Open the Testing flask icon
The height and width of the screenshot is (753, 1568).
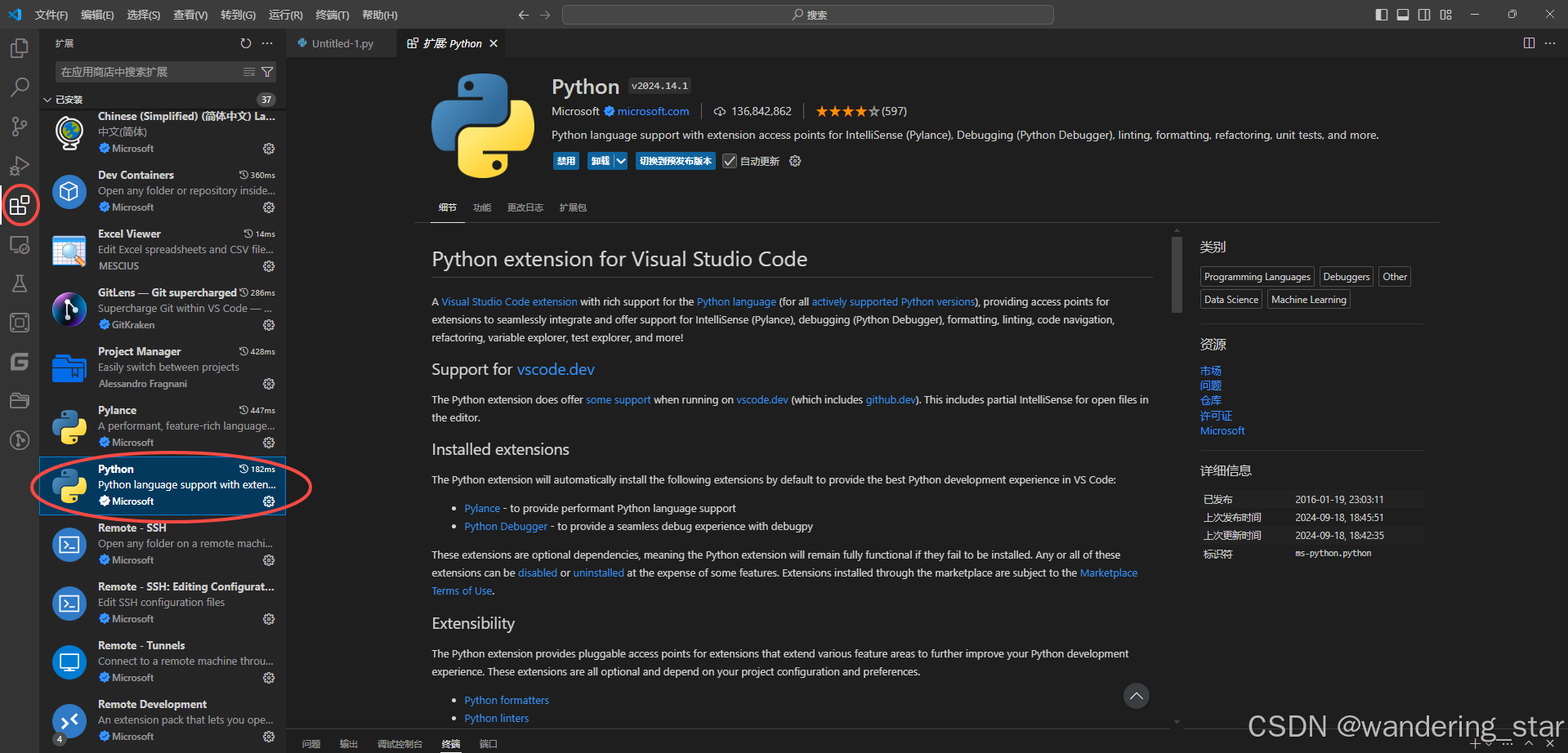click(20, 283)
